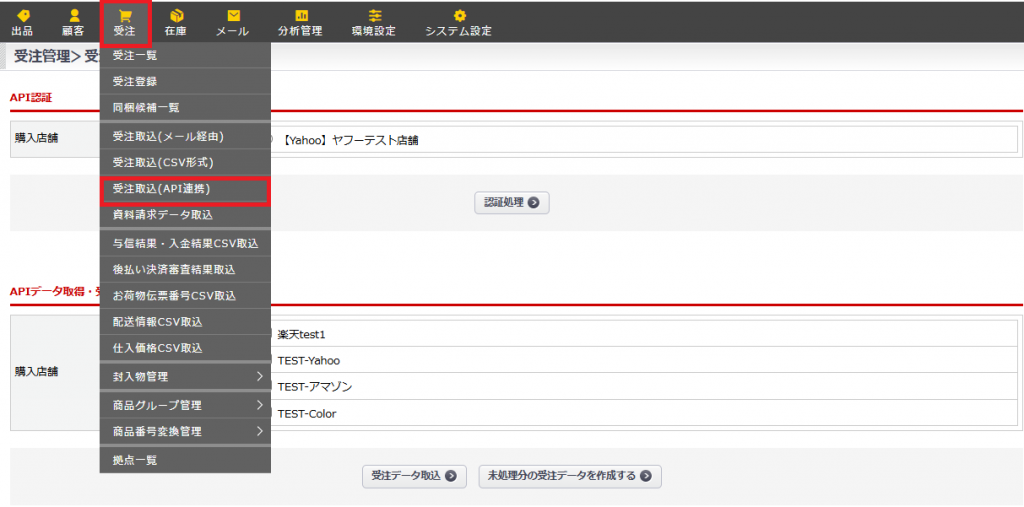Select 拠点一覧 at the menu bottom
This screenshot has height=507, width=1024.
point(185,460)
